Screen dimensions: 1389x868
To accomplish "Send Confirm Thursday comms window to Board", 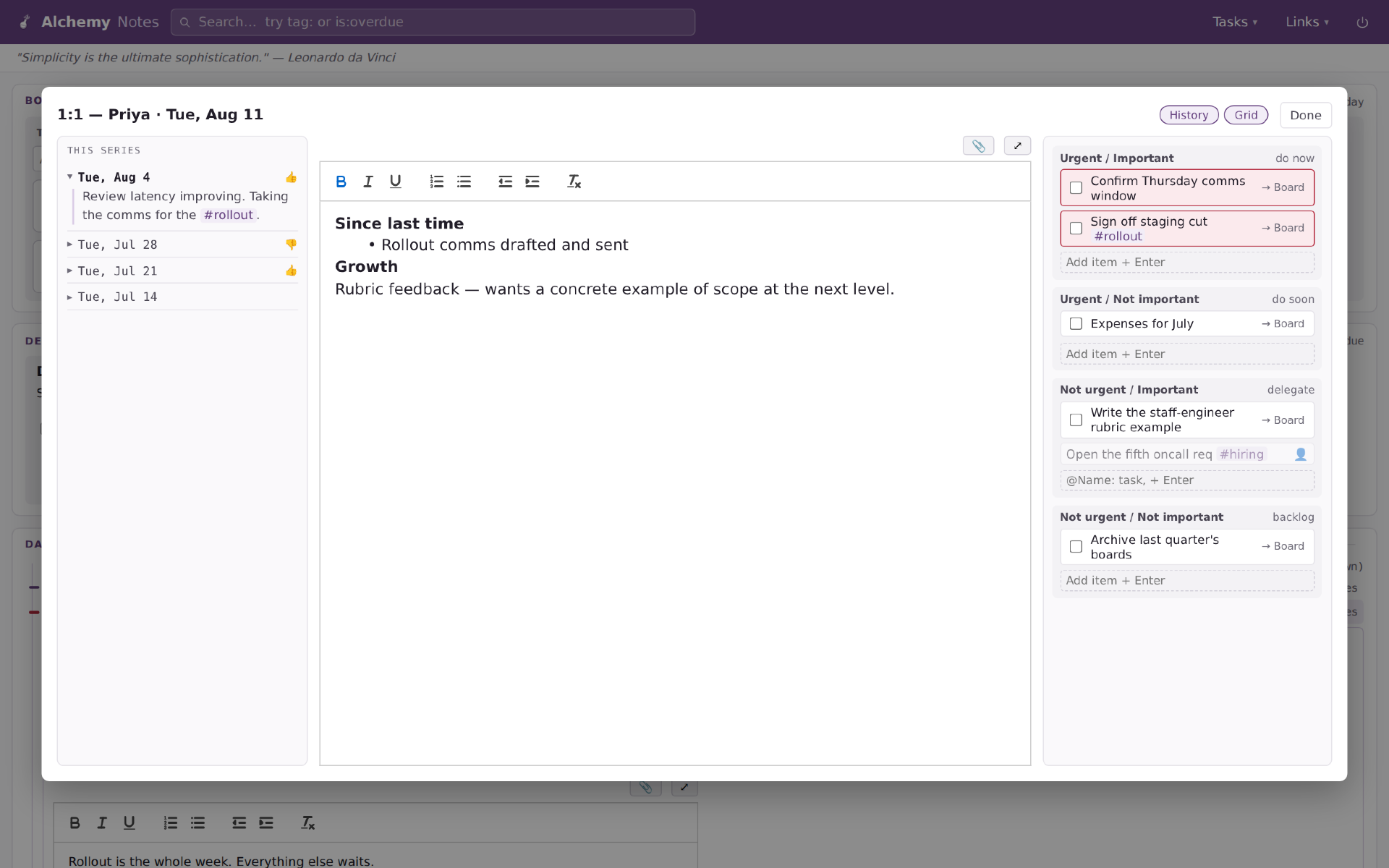I will tap(1283, 187).
